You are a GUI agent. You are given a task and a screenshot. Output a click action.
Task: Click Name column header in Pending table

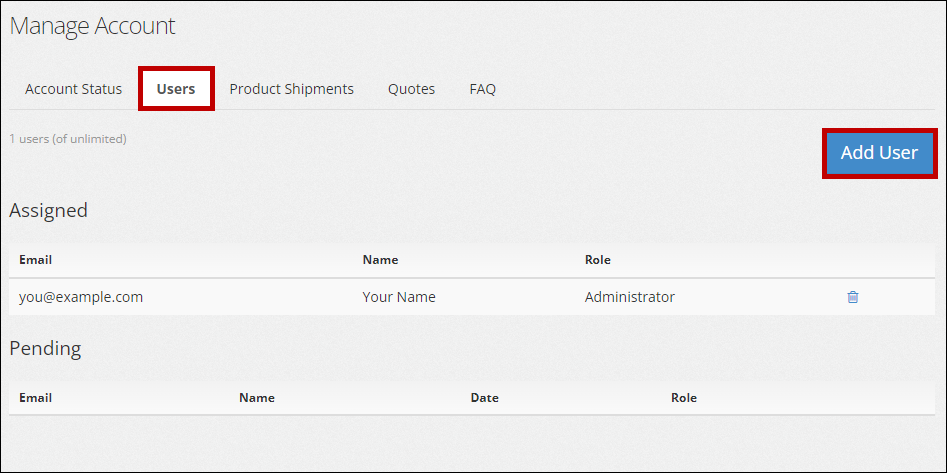coord(256,398)
